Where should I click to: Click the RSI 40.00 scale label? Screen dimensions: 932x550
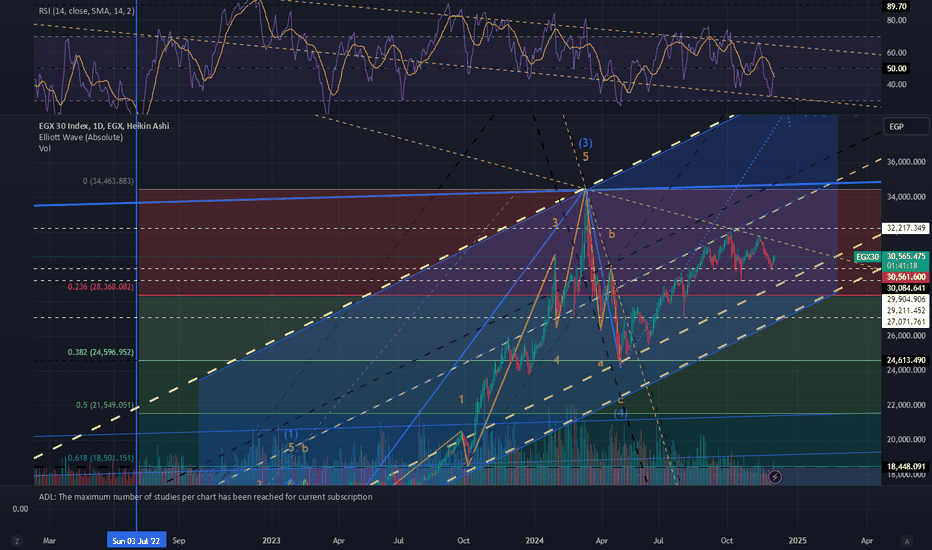896,84
